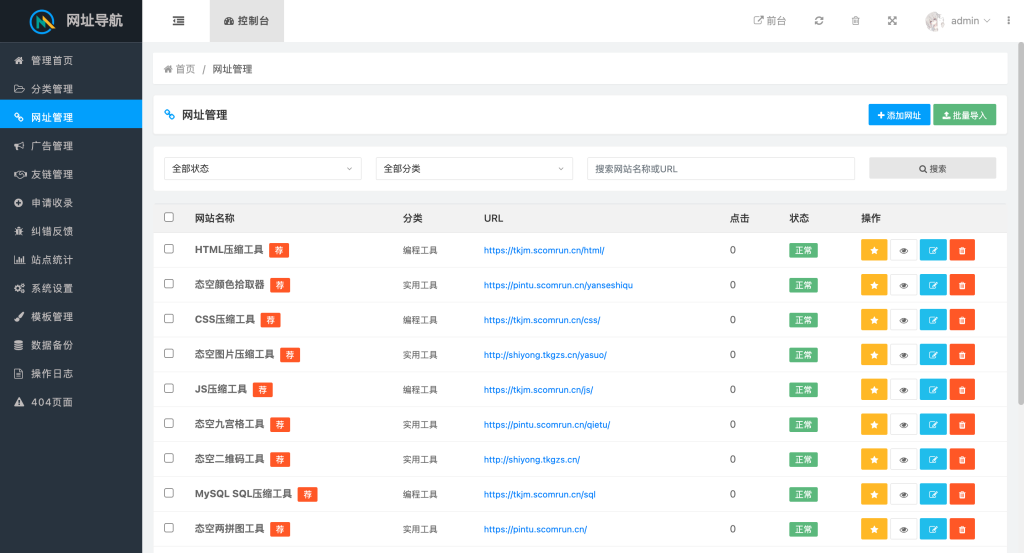Click the 正常 status badge for JS压缩工具

click(x=803, y=390)
